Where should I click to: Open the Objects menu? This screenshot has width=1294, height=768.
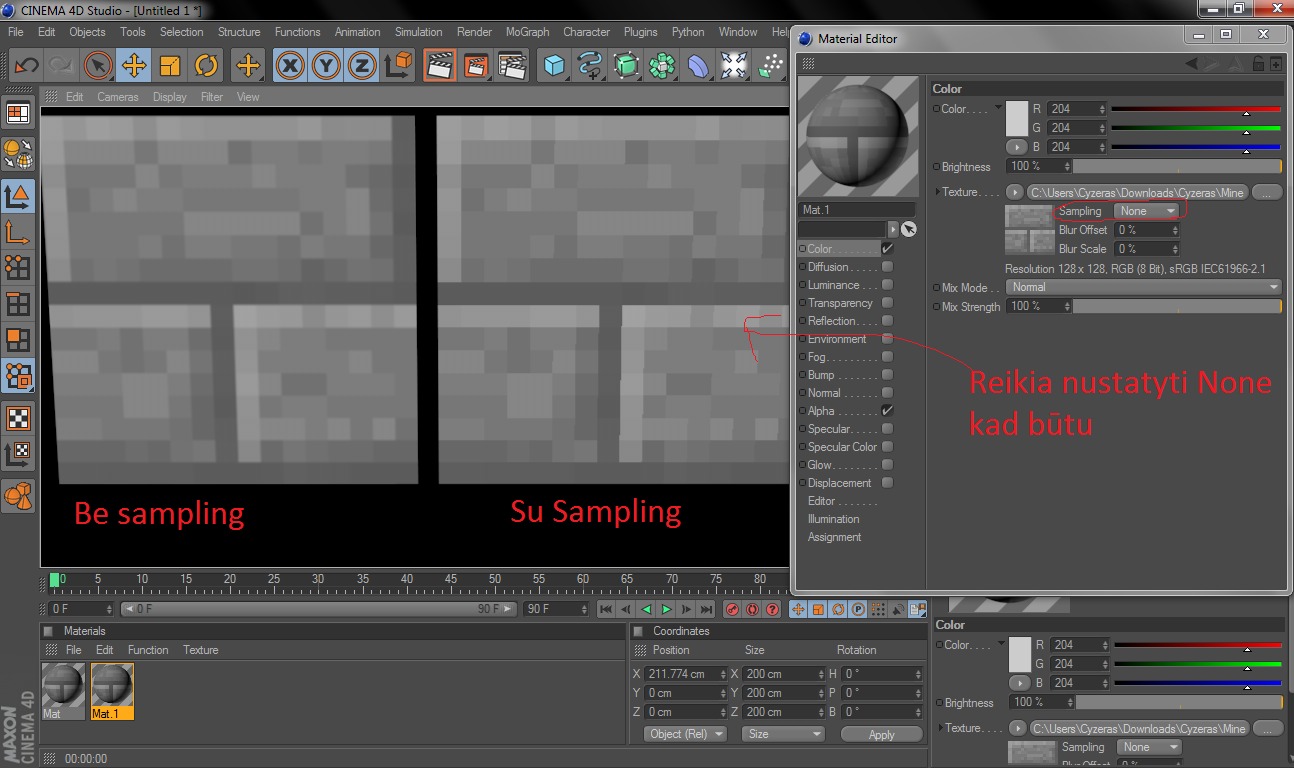(87, 32)
